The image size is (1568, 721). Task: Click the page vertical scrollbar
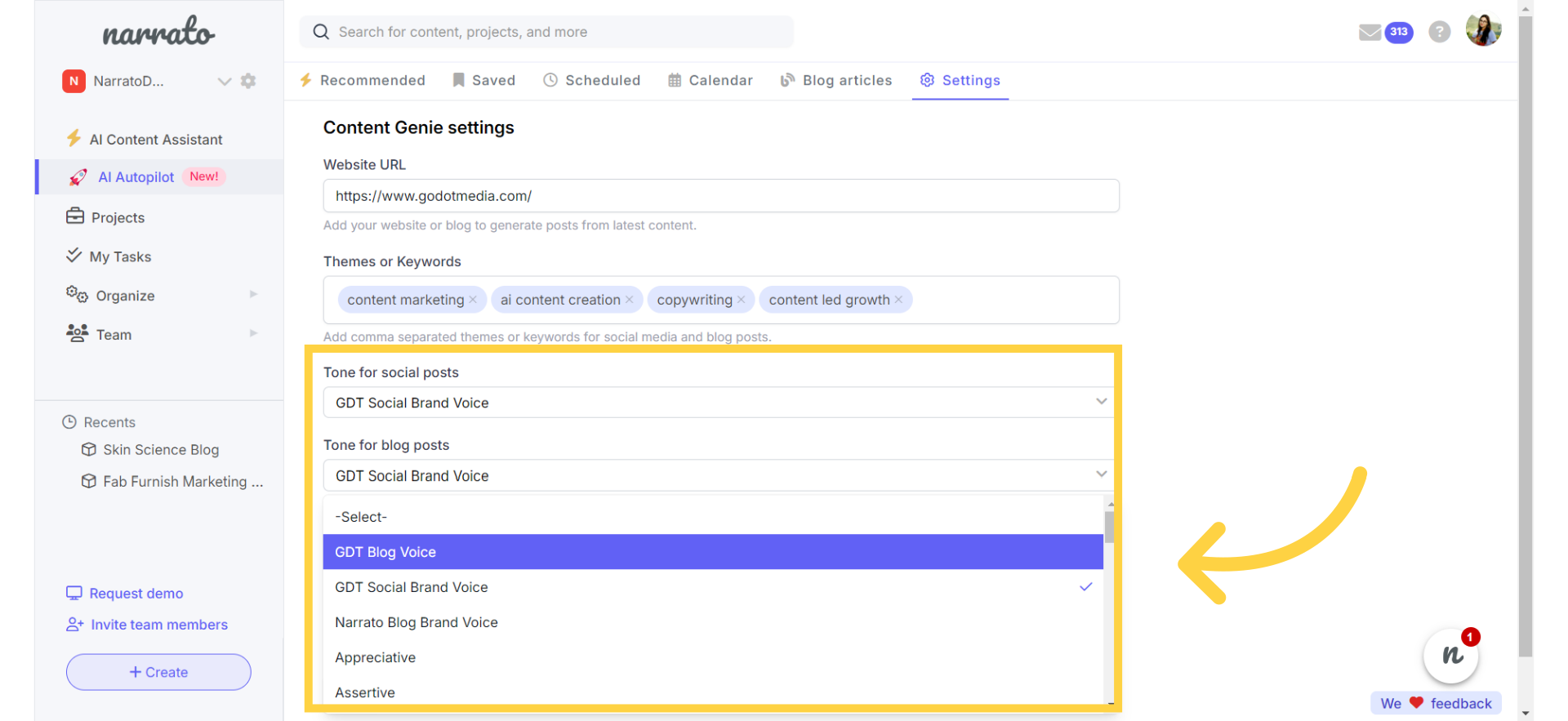(1525, 335)
